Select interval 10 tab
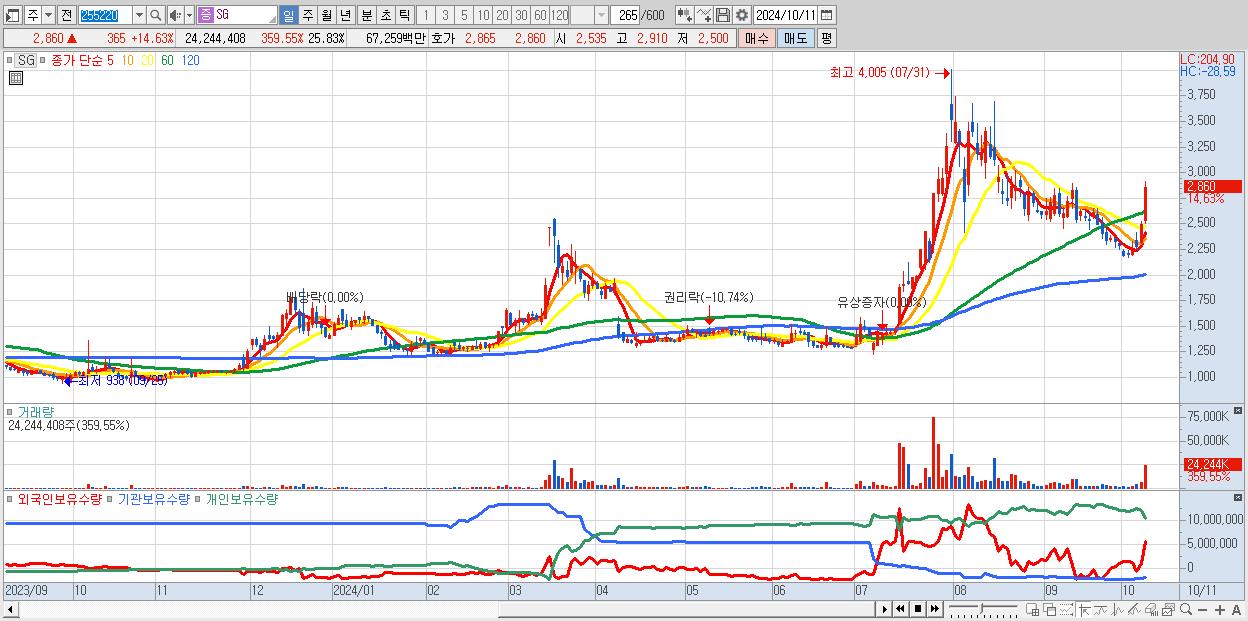1248x621 pixels. coord(483,15)
